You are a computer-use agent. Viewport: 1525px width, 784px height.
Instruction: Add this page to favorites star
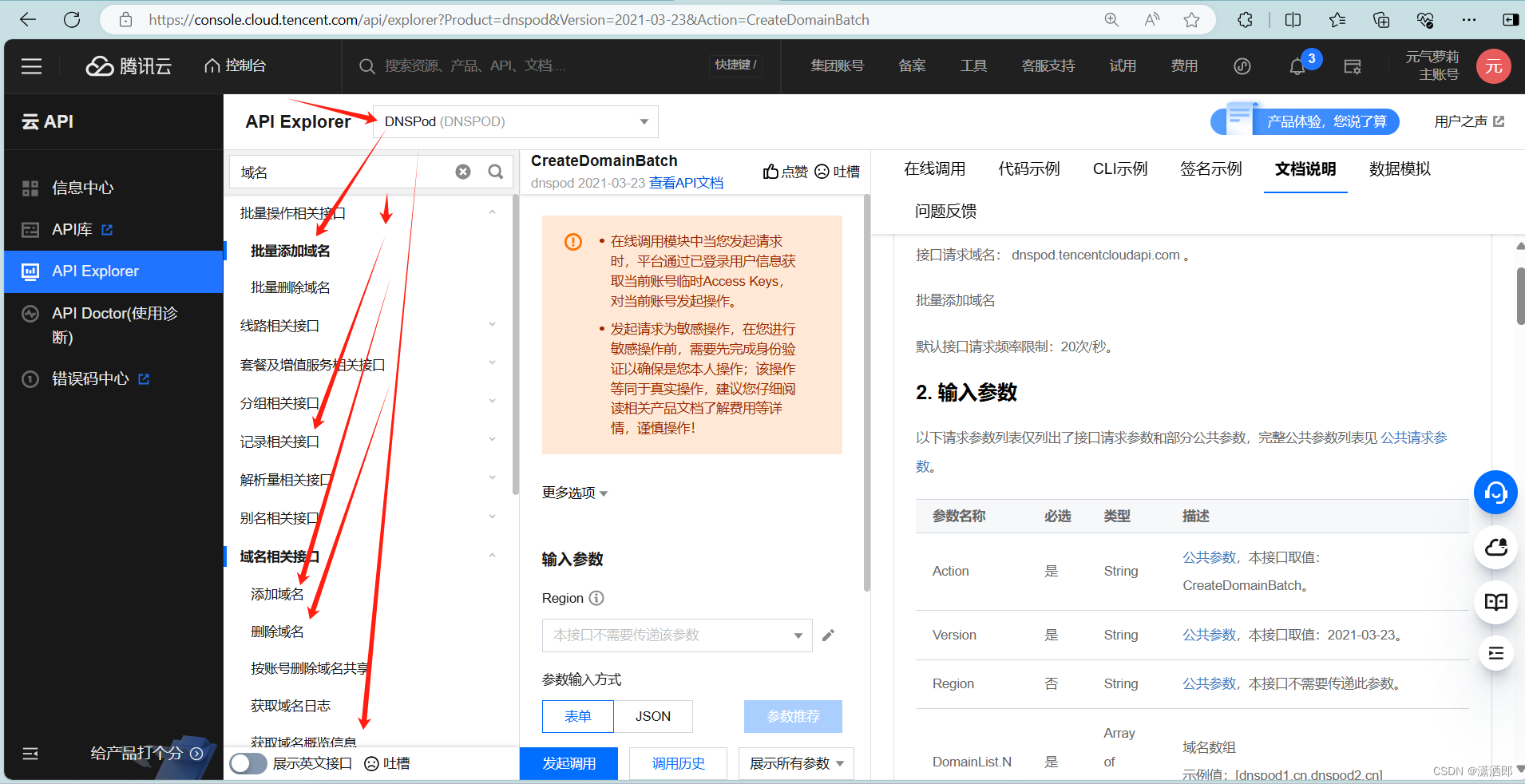click(x=1192, y=20)
